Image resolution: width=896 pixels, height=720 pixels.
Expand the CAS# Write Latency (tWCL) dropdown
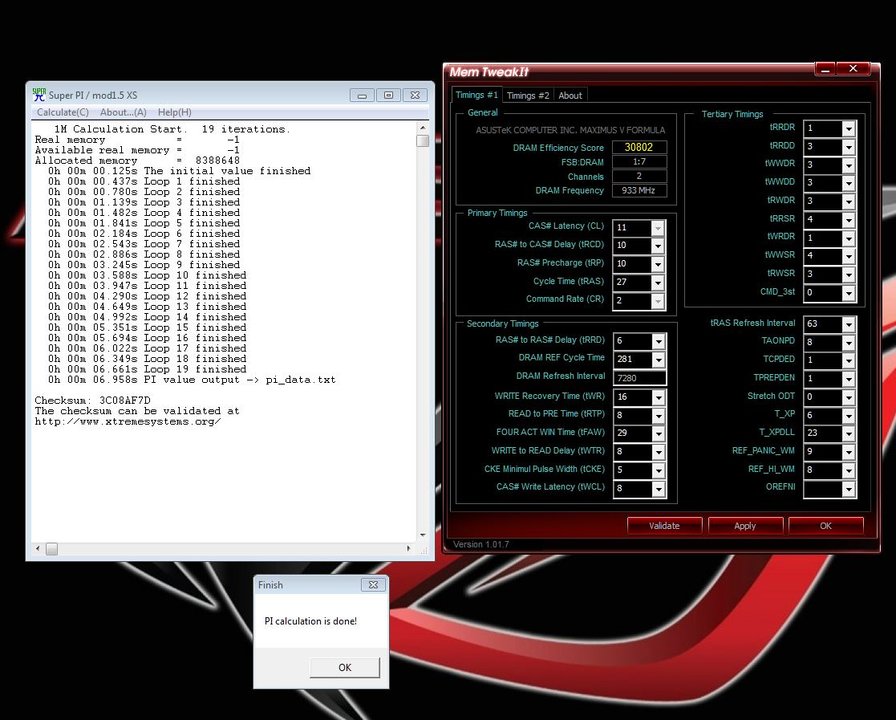pyautogui.click(x=658, y=489)
